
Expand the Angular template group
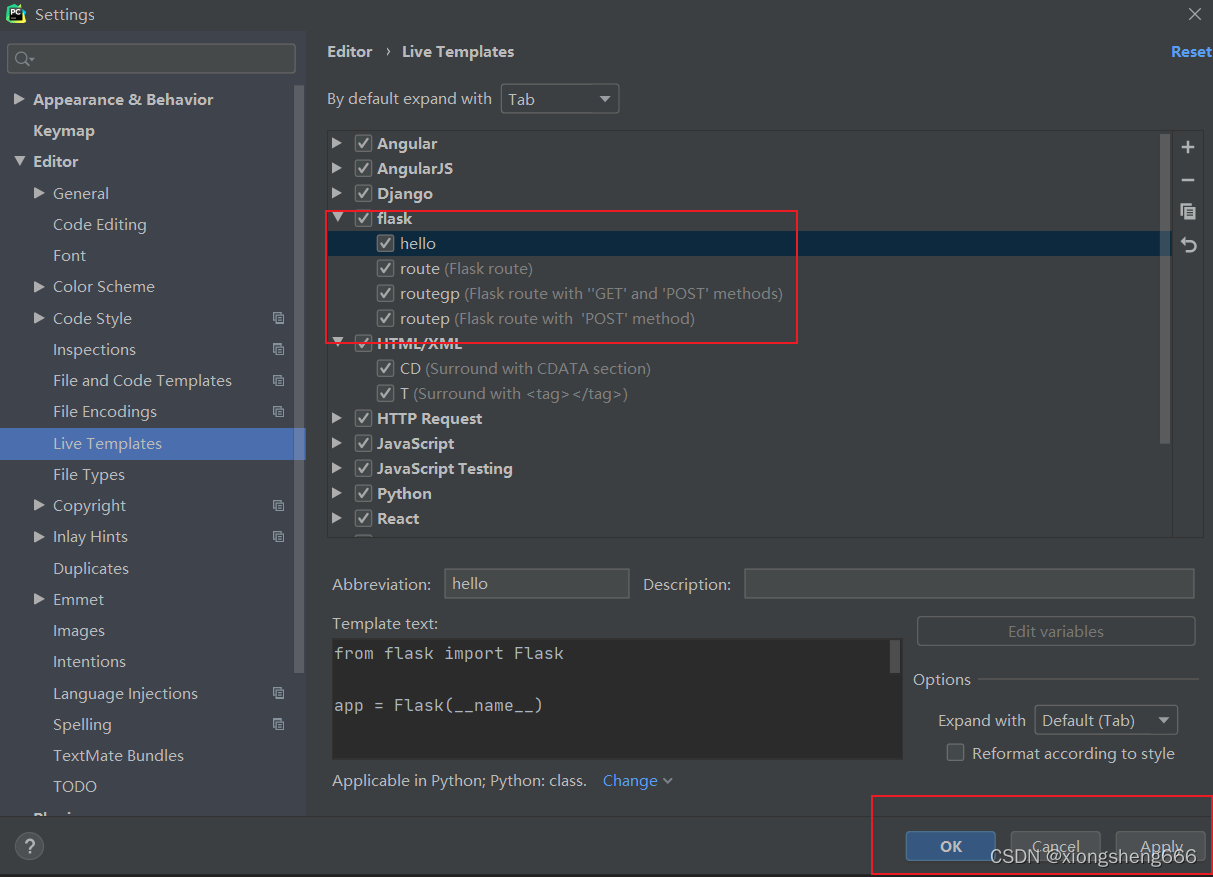(x=337, y=143)
